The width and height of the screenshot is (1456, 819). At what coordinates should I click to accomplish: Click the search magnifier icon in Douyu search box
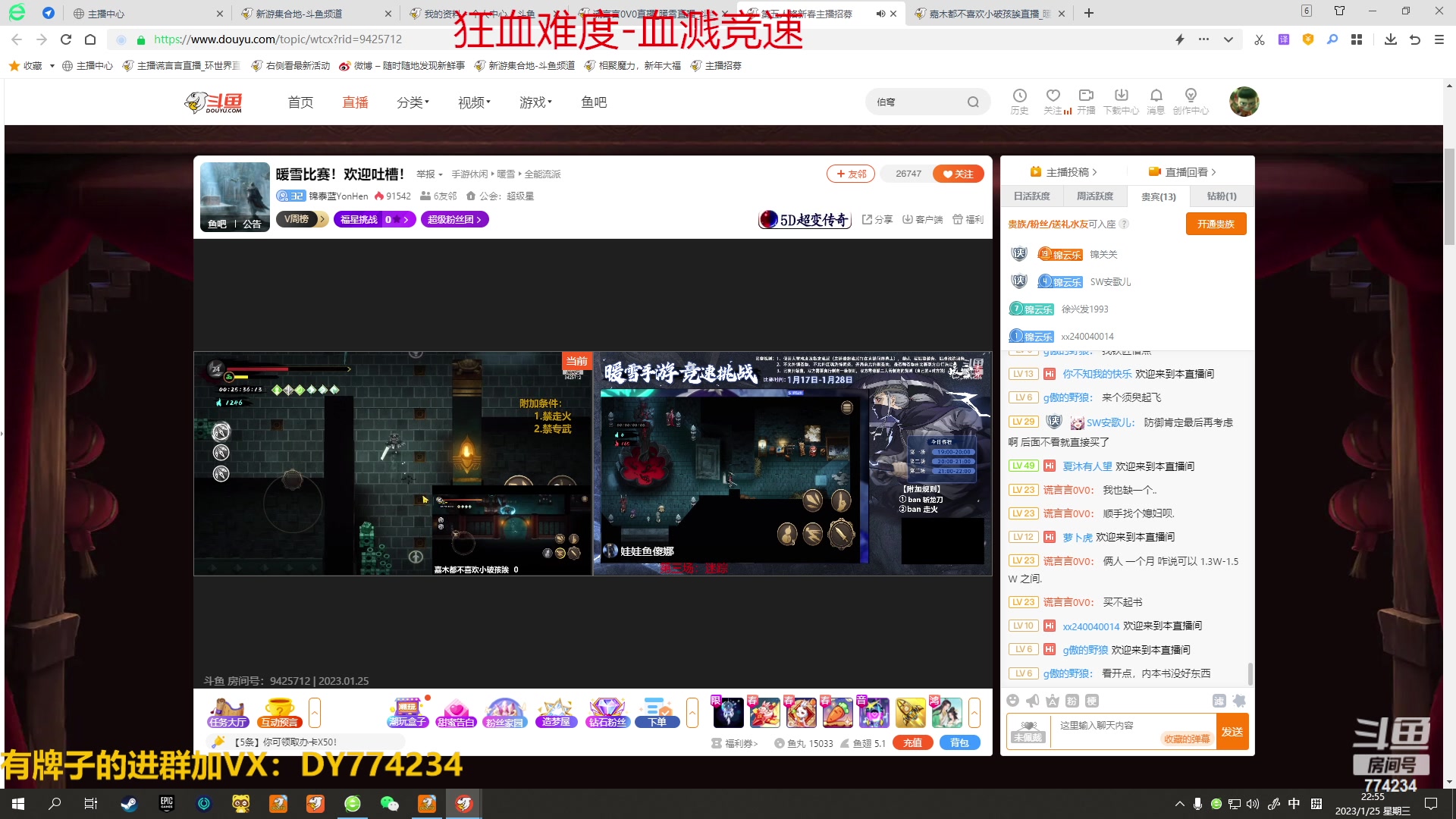[x=973, y=102]
